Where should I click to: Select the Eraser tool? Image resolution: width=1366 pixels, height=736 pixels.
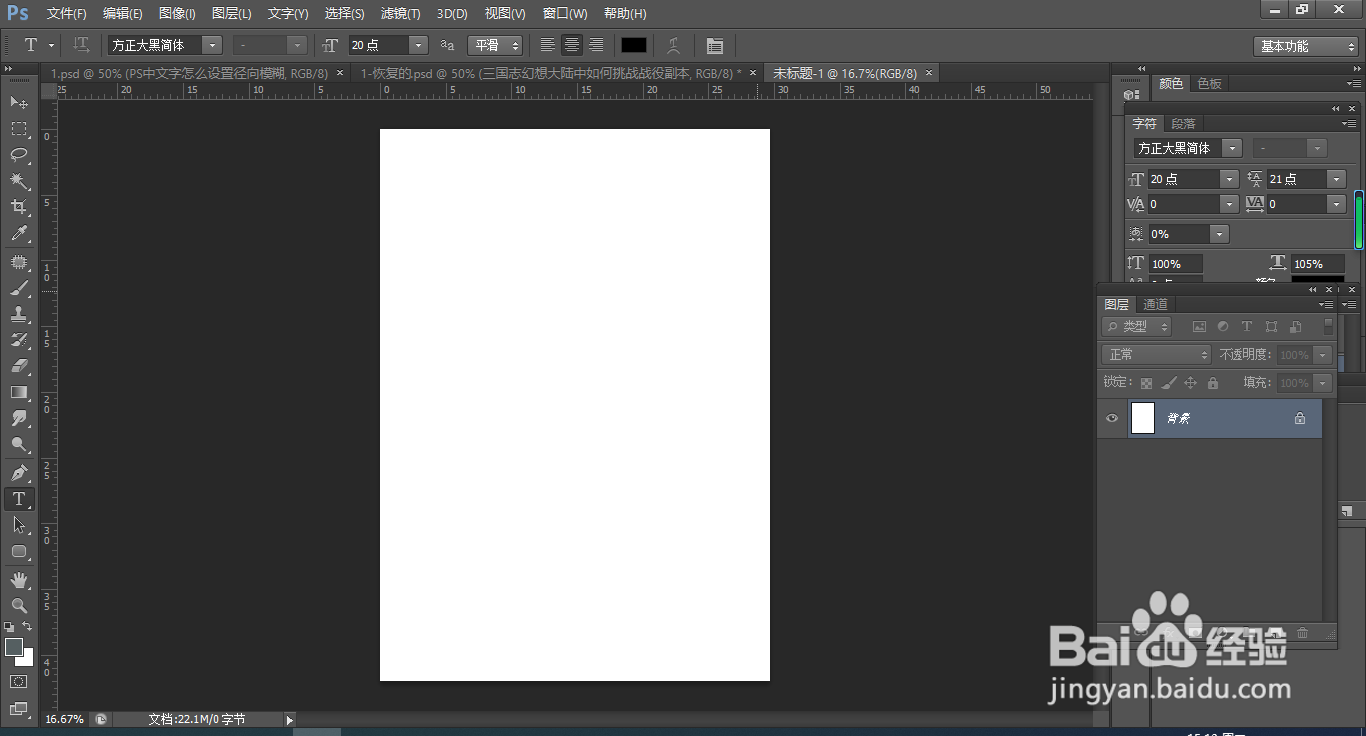[x=19, y=366]
